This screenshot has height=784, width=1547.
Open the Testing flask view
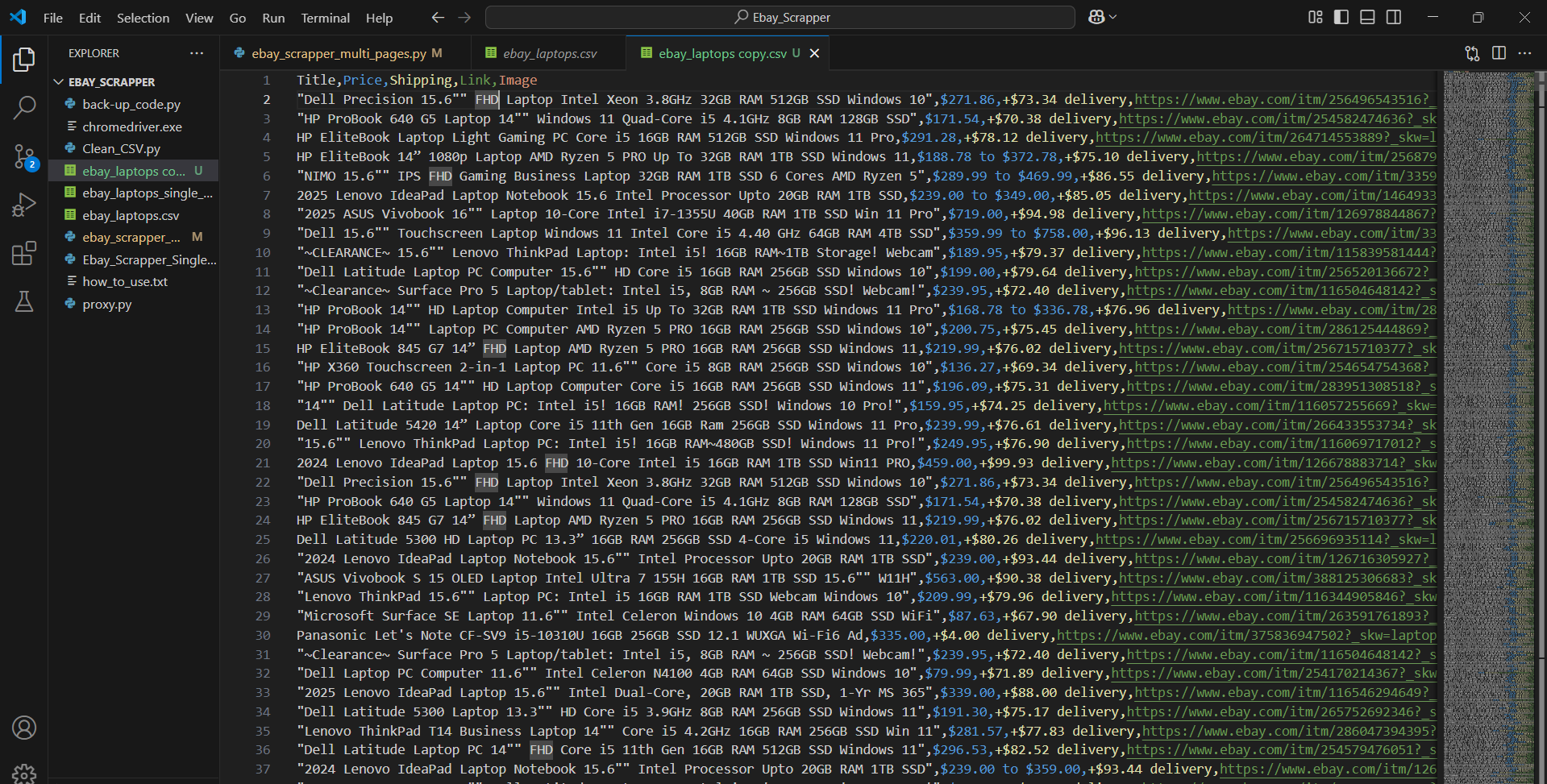[x=24, y=301]
